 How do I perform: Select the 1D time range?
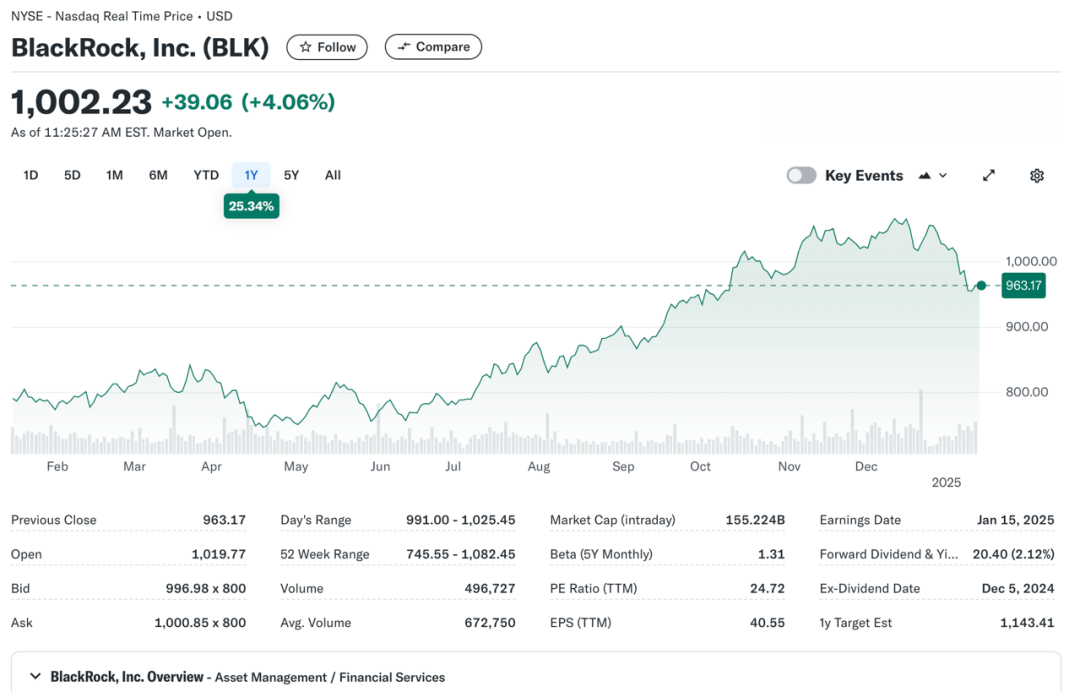pos(31,176)
